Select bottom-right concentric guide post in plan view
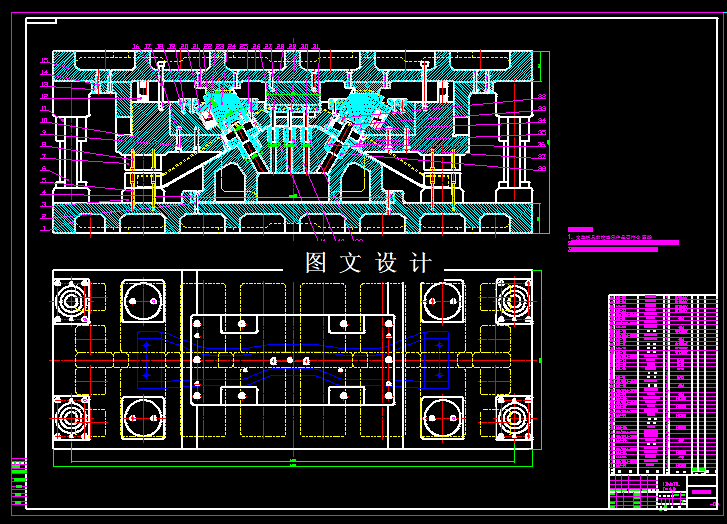Viewport: 727px width, 524px height. pos(514,418)
